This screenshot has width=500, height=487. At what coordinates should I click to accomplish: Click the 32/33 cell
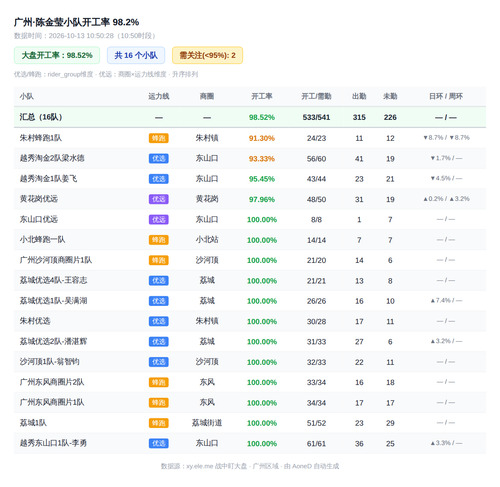(x=316, y=362)
